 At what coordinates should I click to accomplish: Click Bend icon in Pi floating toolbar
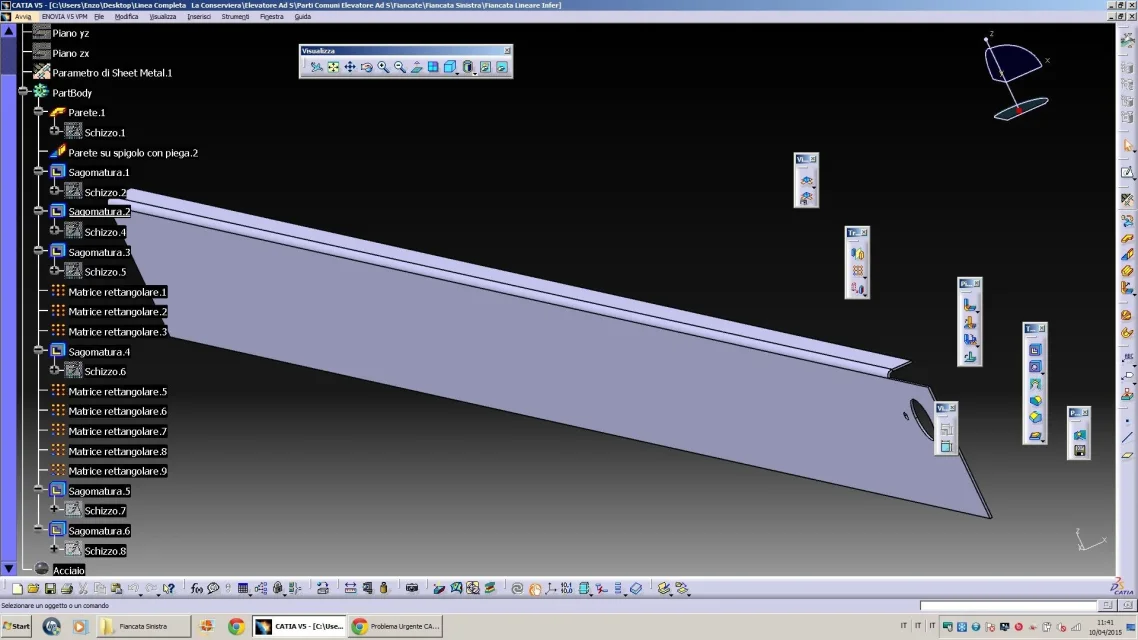pos(970,305)
